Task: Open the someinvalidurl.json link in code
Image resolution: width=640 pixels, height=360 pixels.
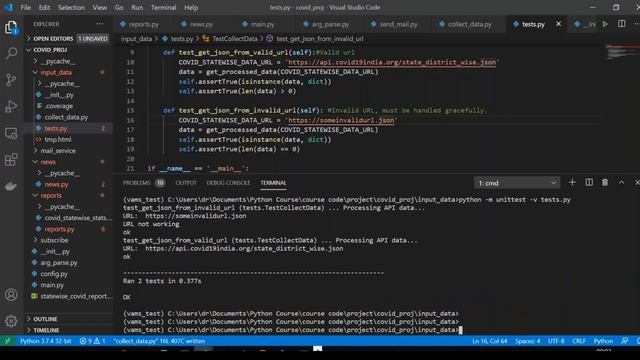Action: pyautogui.click(x=341, y=120)
